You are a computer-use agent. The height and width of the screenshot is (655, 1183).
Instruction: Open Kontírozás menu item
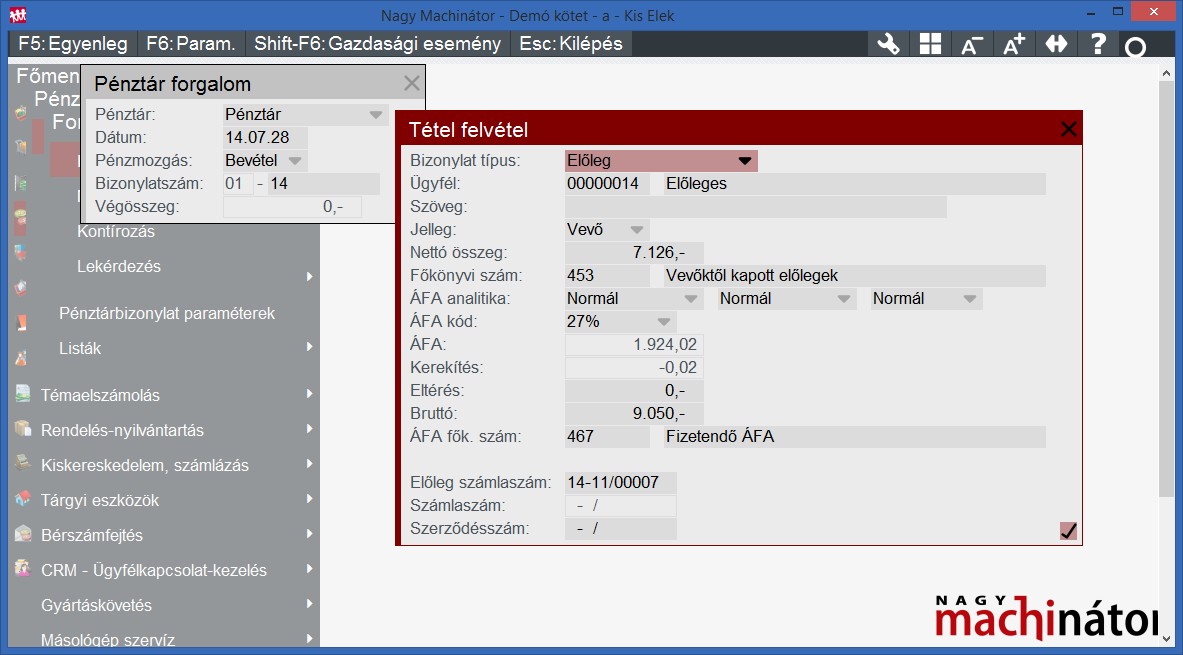click(x=116, y=232)
